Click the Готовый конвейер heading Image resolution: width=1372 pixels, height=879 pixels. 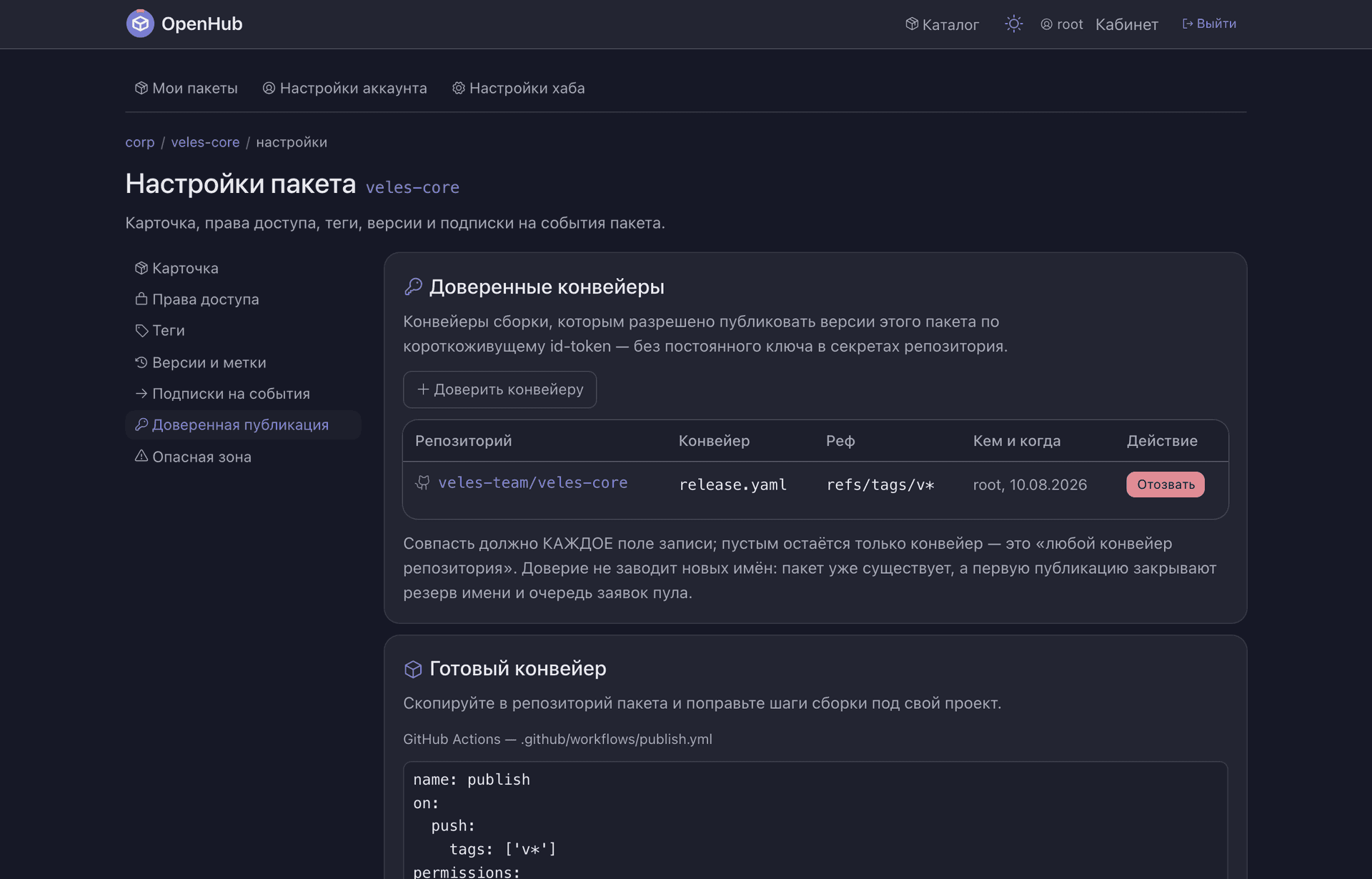point(517,668)
